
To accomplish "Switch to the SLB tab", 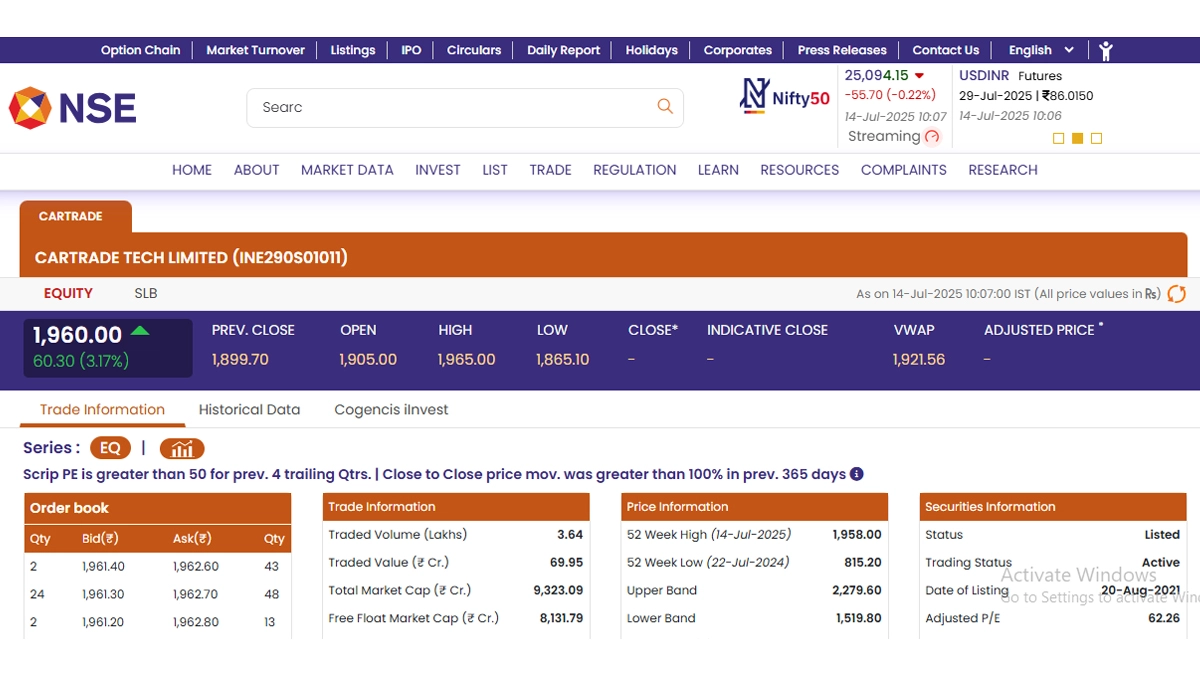I will pos(146,294).
